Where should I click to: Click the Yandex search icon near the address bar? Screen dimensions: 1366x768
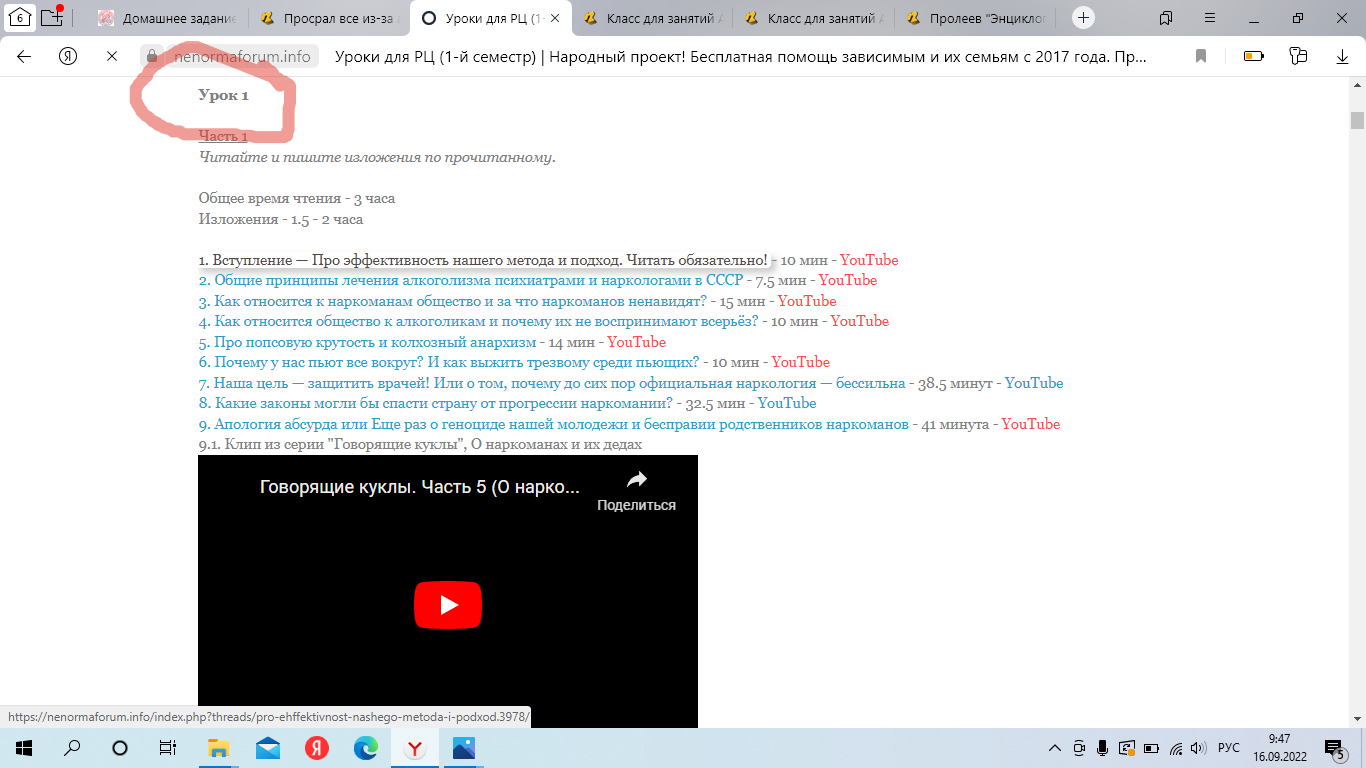tap(67, 57)
